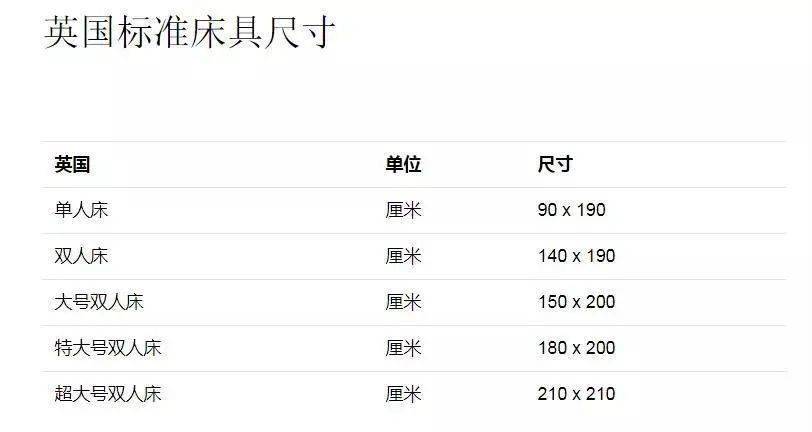Viewport: 812px width, 432px height.
Task: Select the size value 90 x 190
Action: pos(571,210)
